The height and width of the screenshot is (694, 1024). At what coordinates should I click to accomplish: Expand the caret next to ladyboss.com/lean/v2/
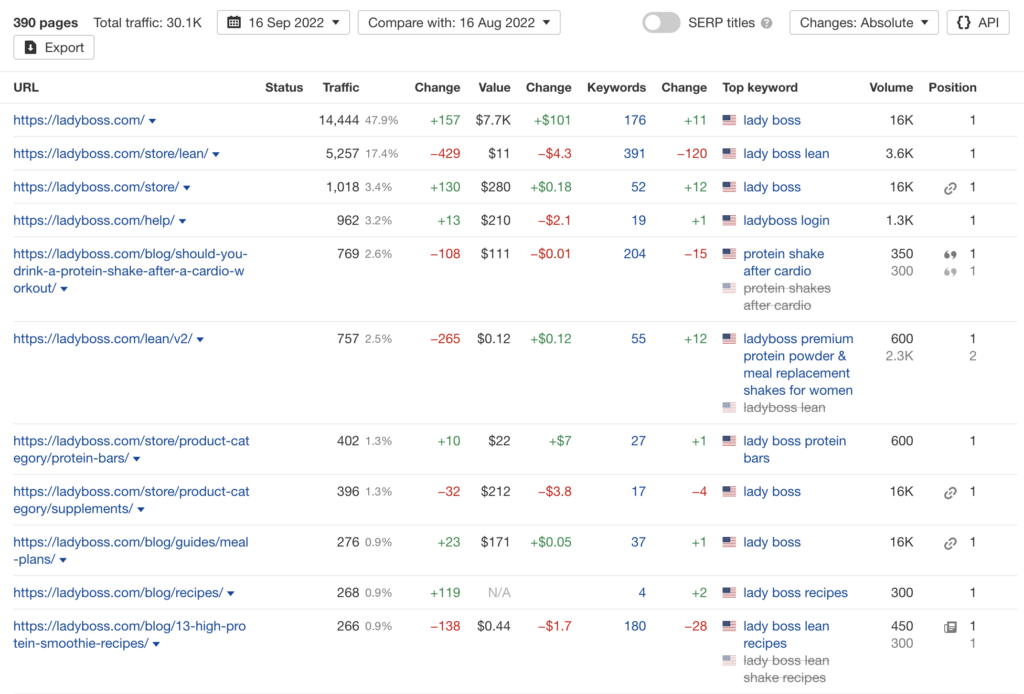pyautogui.click(x=200, y=339)
